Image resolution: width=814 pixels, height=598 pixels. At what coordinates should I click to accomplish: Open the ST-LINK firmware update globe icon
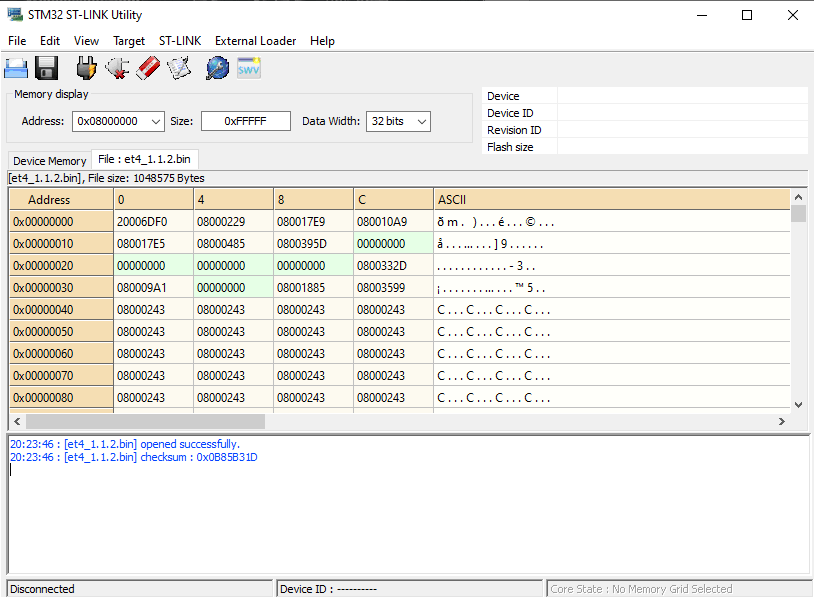(x=218, y=69)
